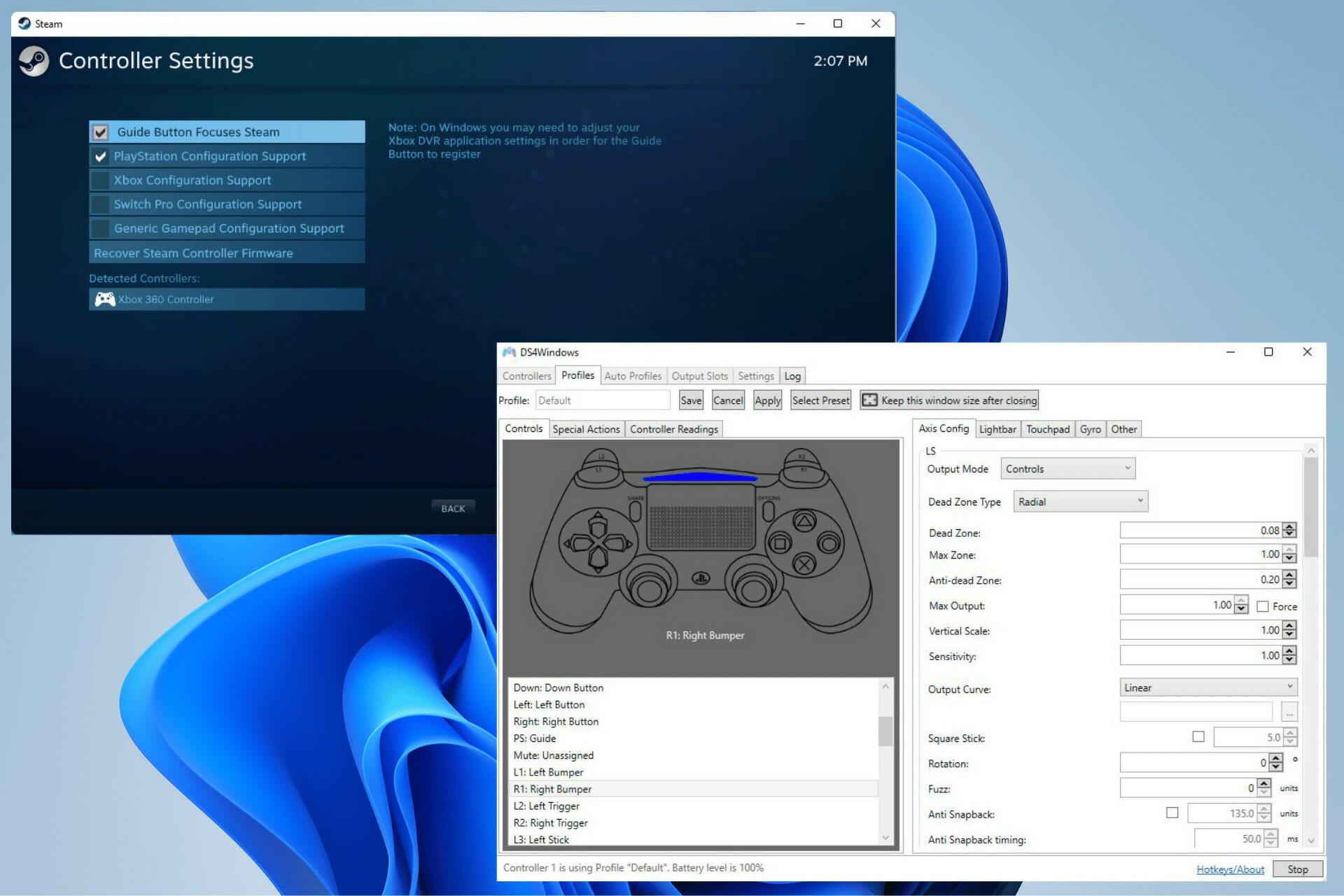This screenshot has width=1344, height=896.
Task: Increase Rotation value with the up arrow
Action: [1276, 758]
